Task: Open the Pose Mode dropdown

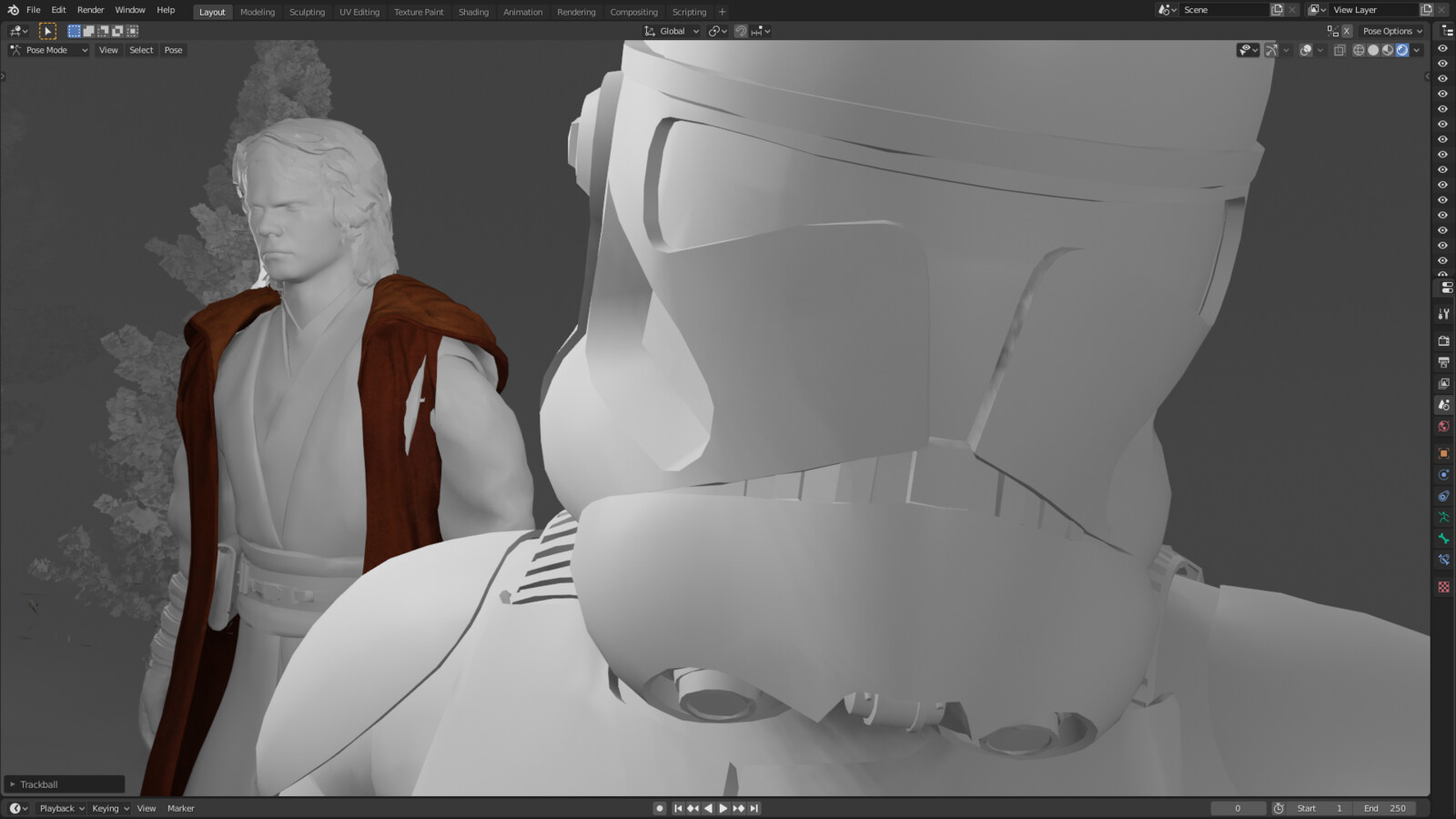Action: (x=49, y=50)
